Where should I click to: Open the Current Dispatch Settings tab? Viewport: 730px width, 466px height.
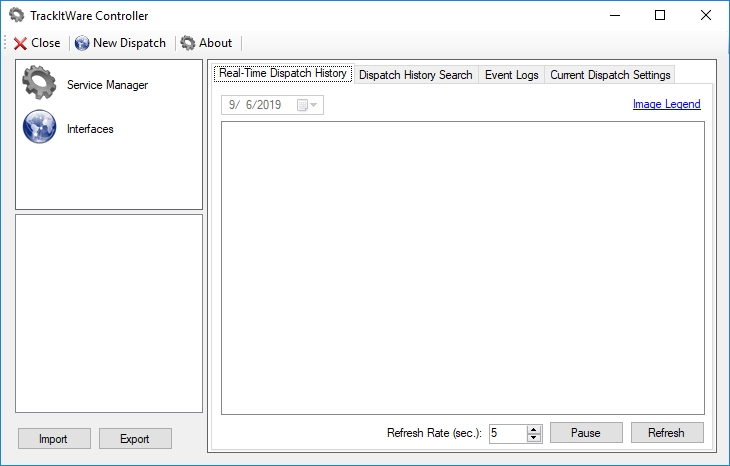point(610,75)
